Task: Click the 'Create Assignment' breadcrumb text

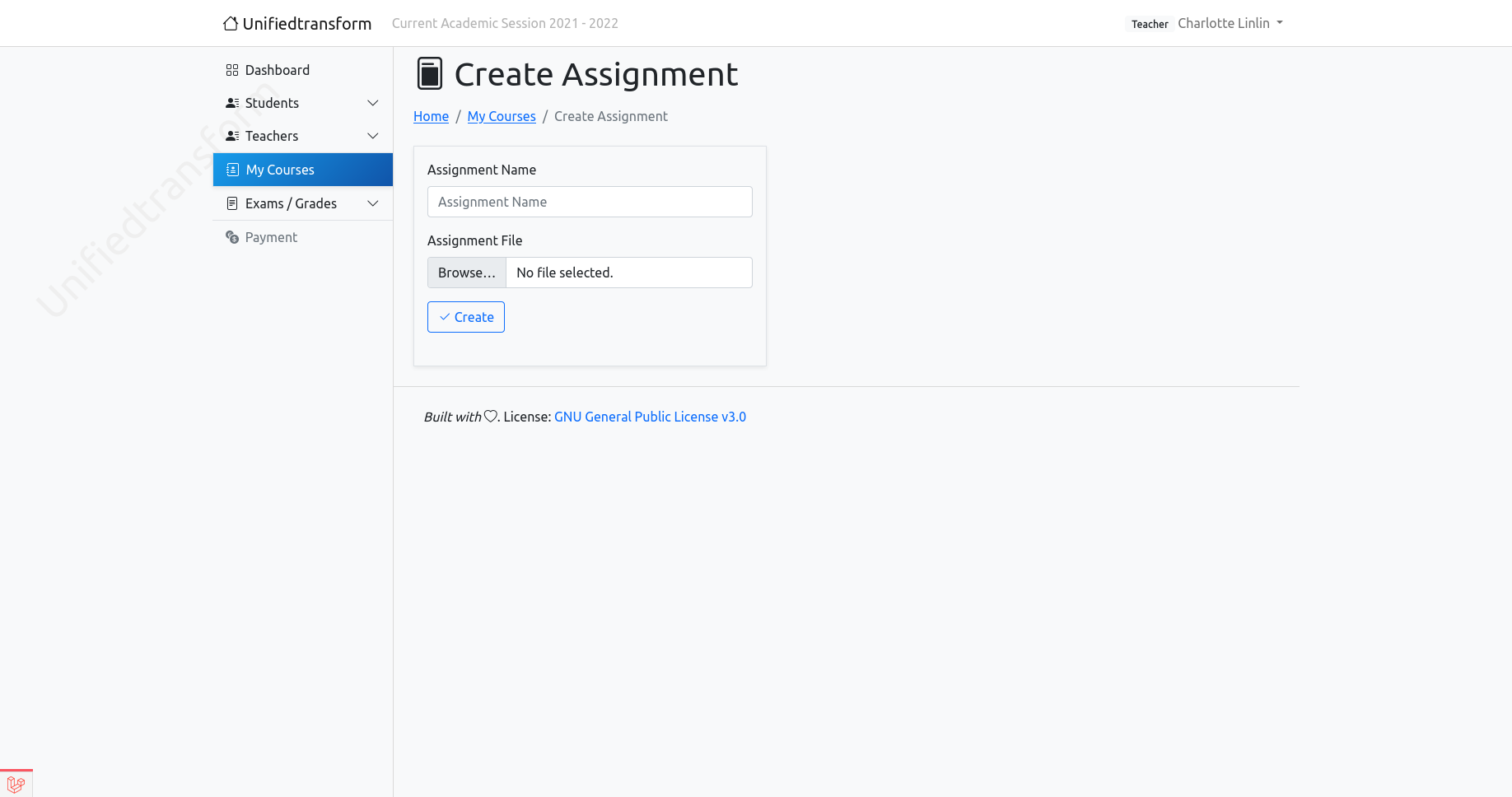Action: (x=611, y=116)
